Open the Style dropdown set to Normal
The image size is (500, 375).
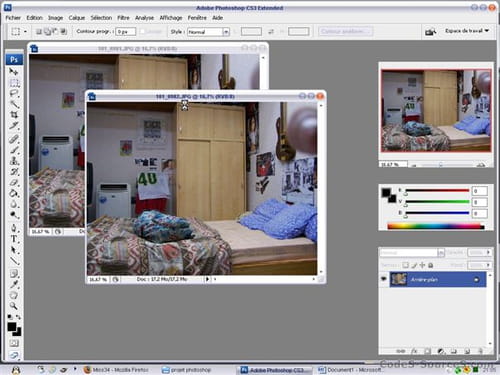(208, 32)
